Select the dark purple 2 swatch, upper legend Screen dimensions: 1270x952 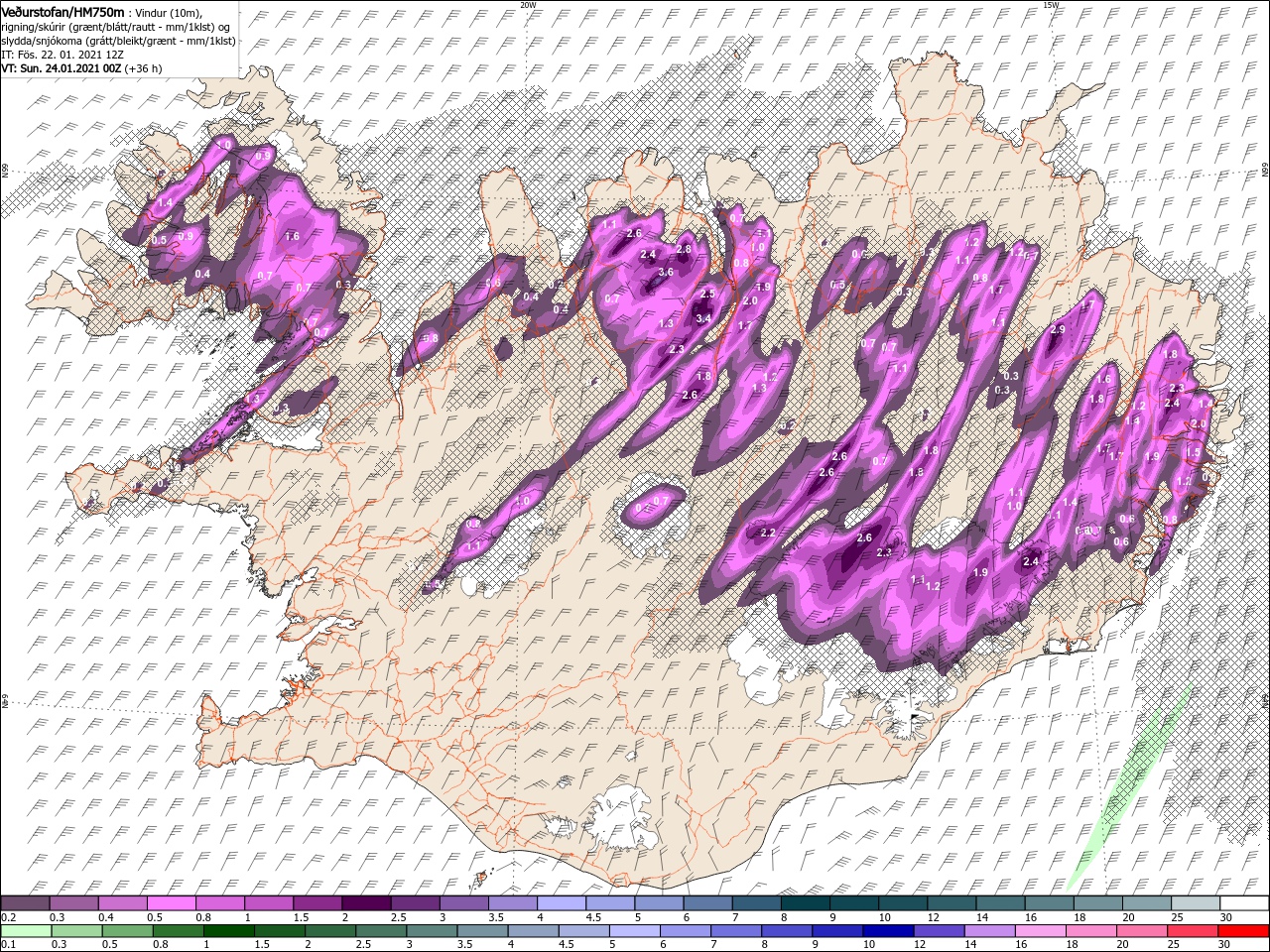pos(365,903)
